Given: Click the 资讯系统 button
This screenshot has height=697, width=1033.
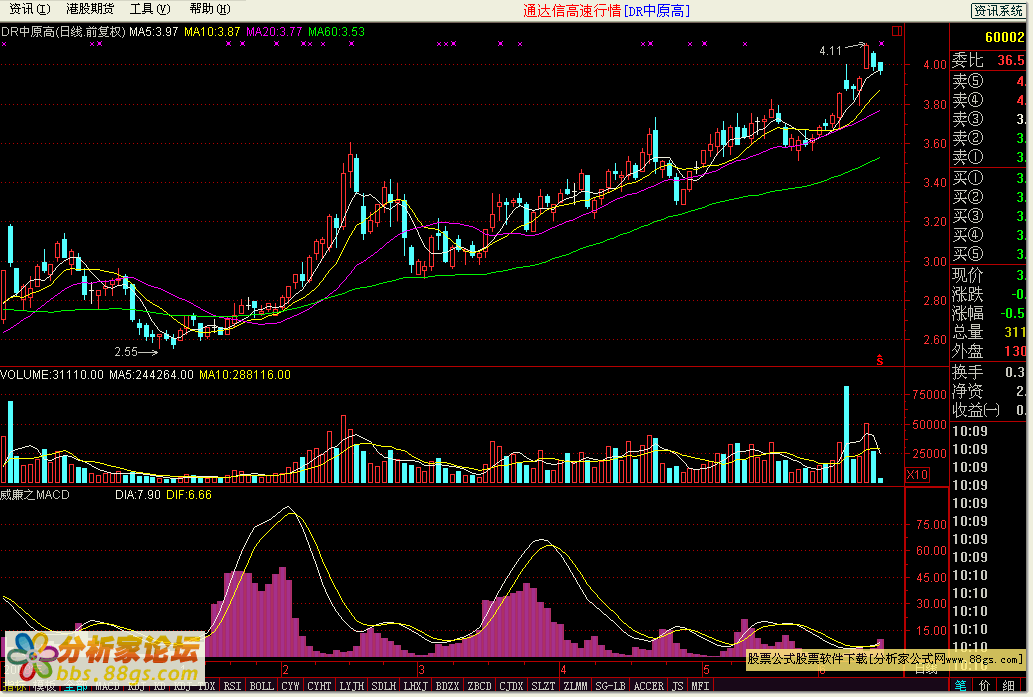Looking at the screenshot, I should 998,11.
